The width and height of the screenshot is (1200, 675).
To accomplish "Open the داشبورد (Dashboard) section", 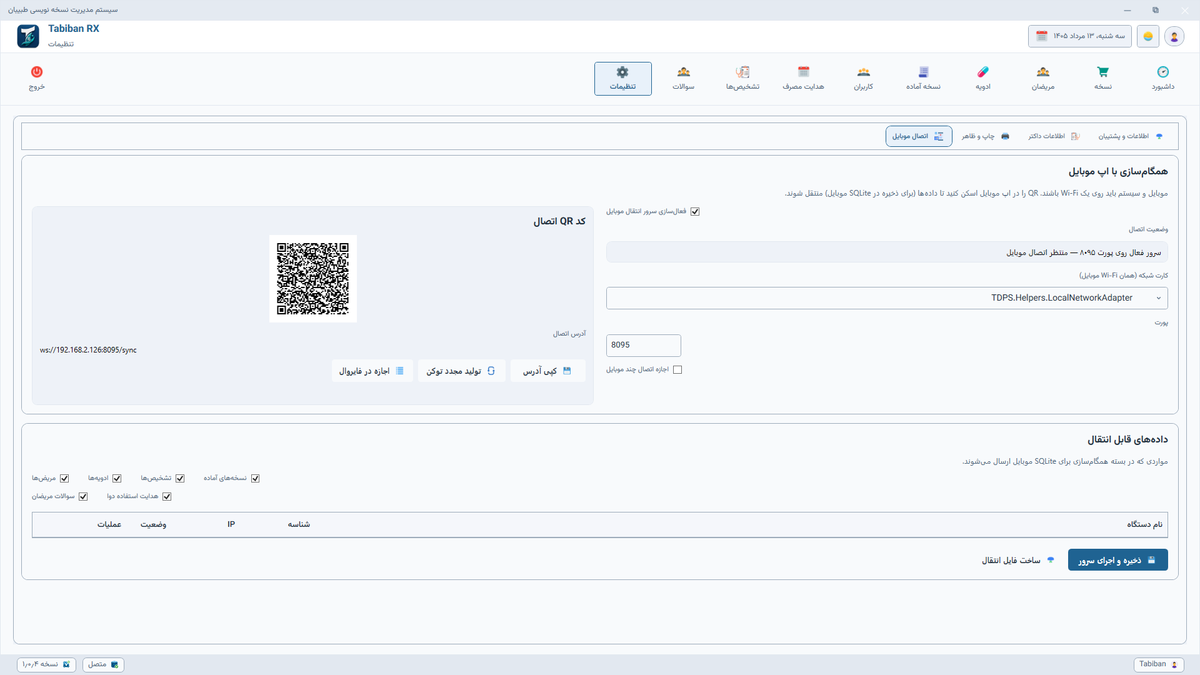I will tap(1163, 78).
